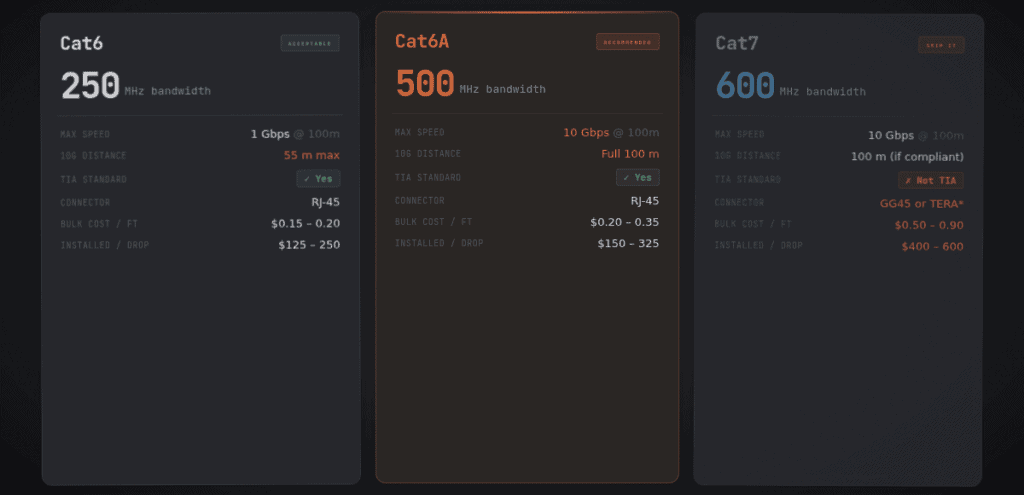Click the 100 m (if compliant) value
This screenshot has width=1024, height=495.
pyautogui.click(x=907, y=157)
